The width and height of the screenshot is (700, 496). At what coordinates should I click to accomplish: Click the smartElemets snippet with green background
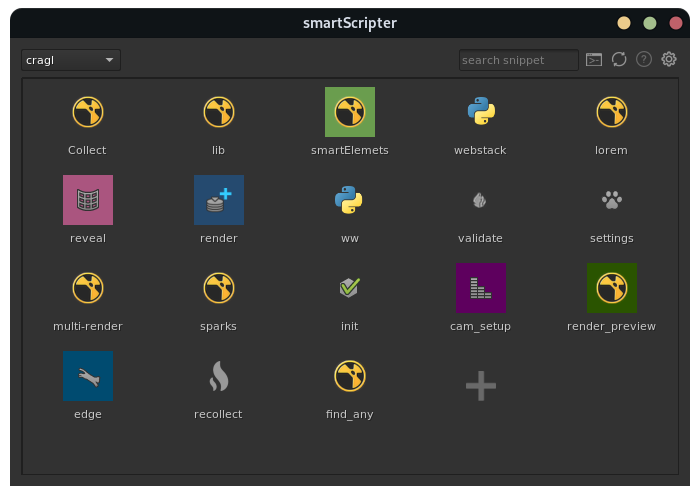(349, 112)
